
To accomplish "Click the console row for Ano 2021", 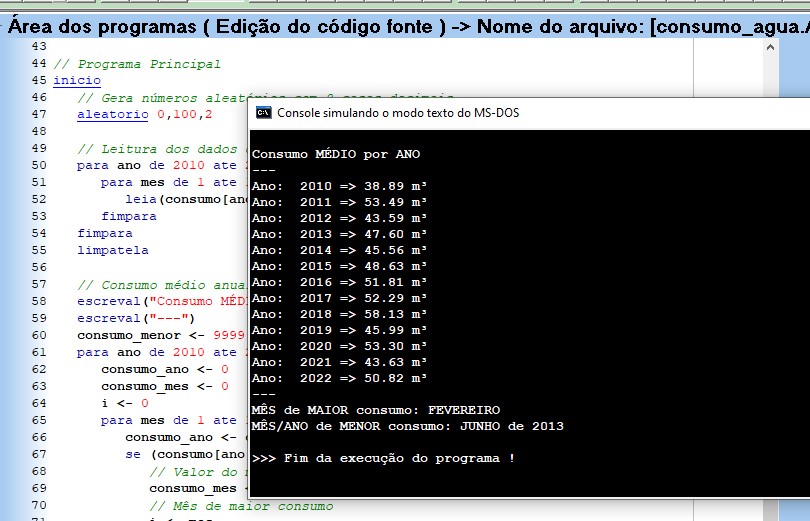I will (x=339, y=362).
